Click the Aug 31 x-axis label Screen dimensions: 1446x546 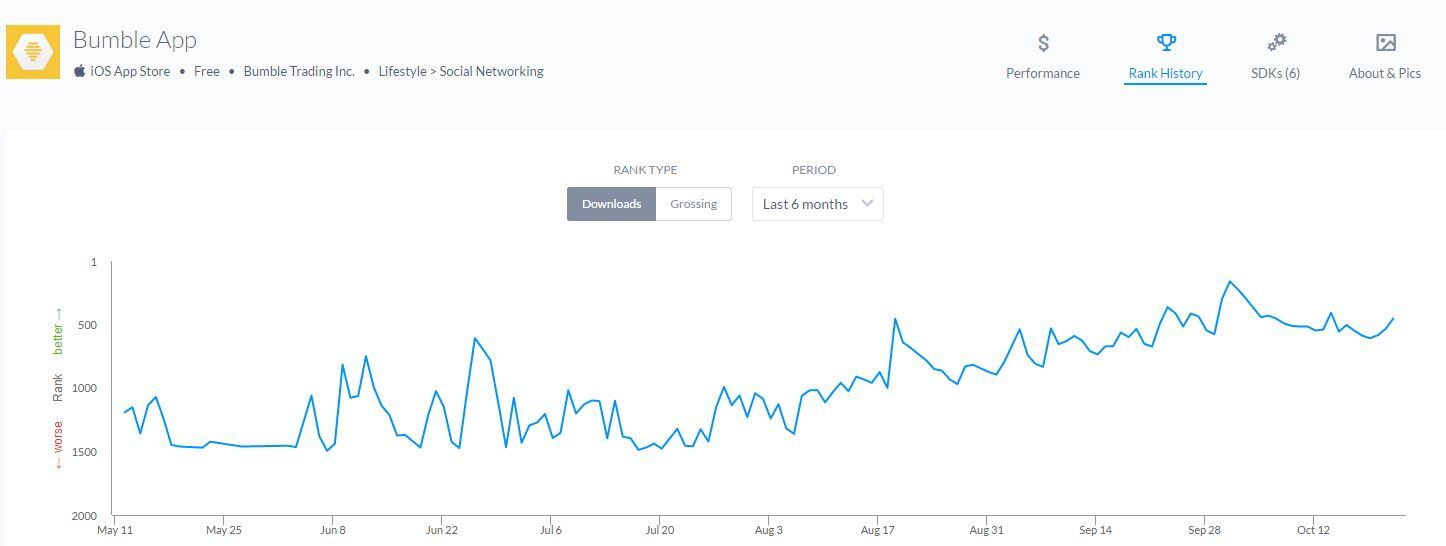987,530
